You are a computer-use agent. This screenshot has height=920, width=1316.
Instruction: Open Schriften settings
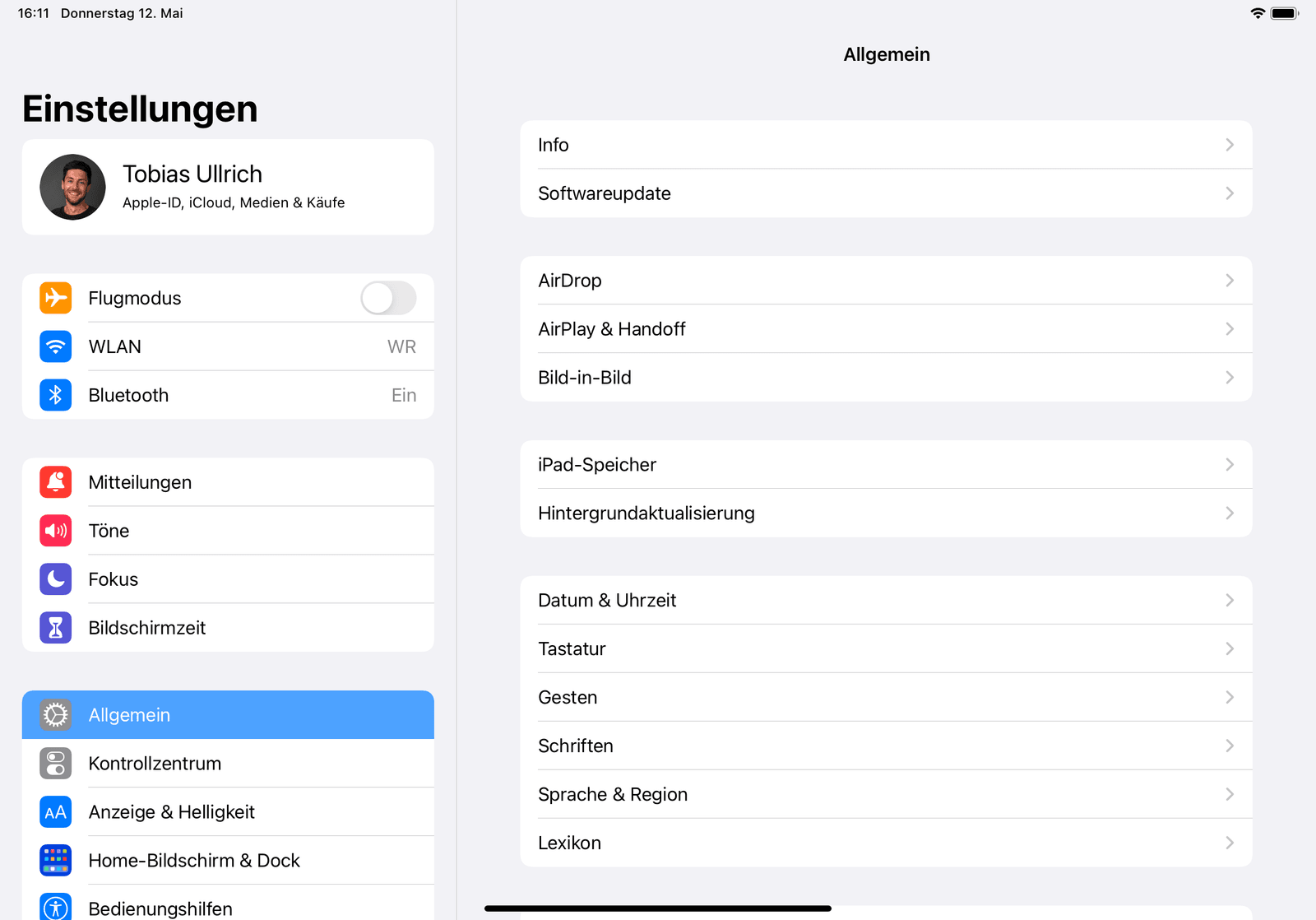886,746
